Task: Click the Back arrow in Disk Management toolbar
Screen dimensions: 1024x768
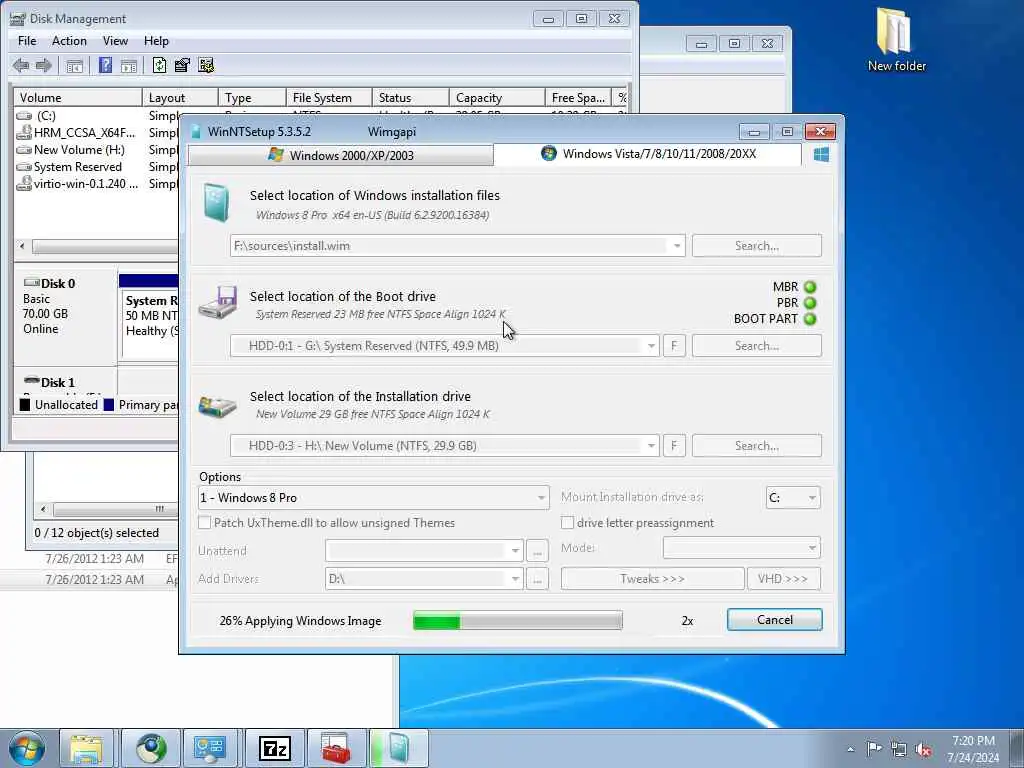Action: click(21, 65)
